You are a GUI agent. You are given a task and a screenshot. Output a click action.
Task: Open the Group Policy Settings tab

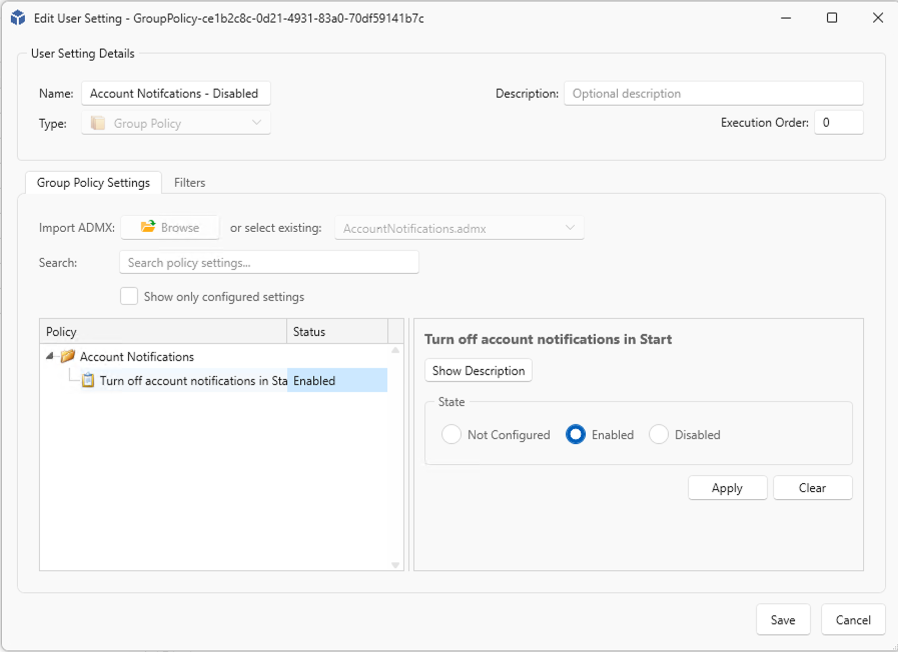(x=93, y=183)
